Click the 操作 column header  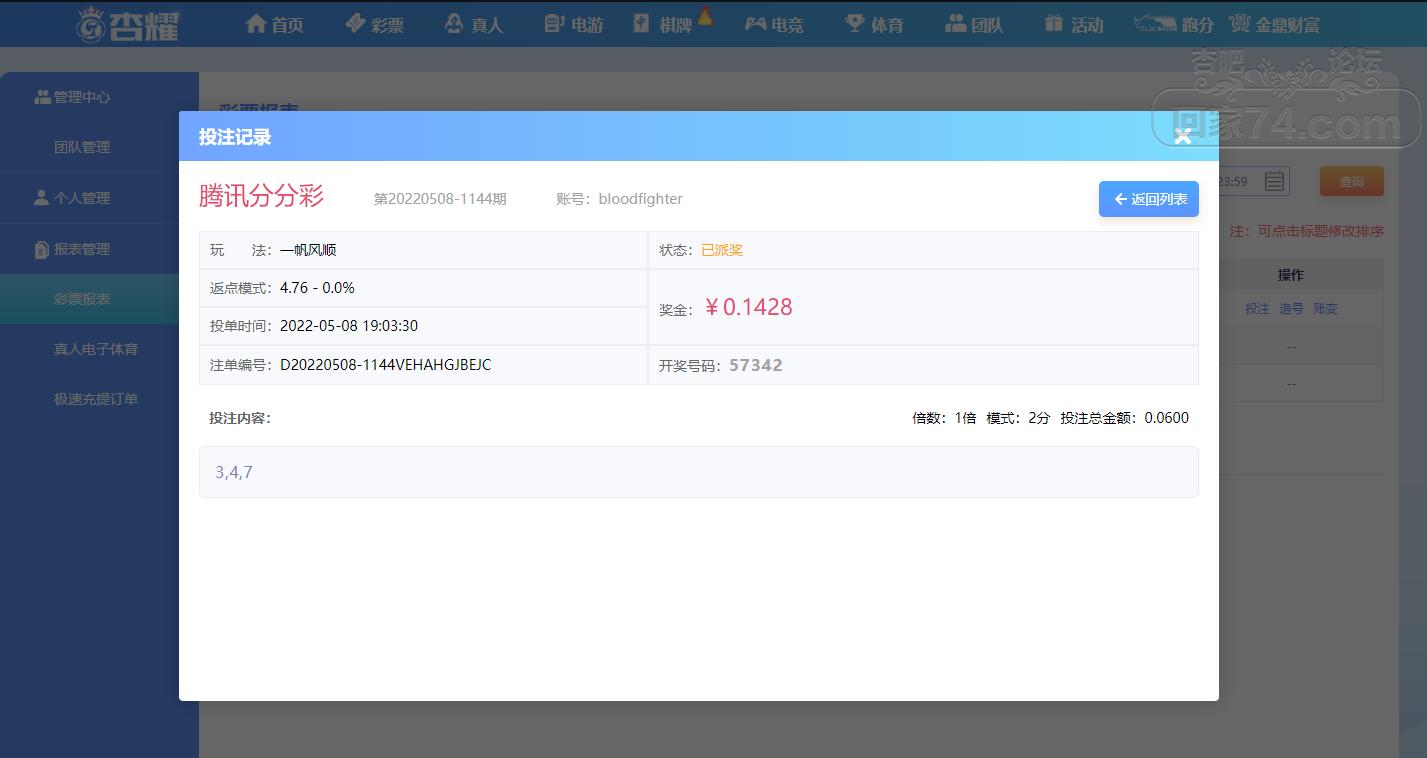pyautogui.click(x=1290, y=275)
